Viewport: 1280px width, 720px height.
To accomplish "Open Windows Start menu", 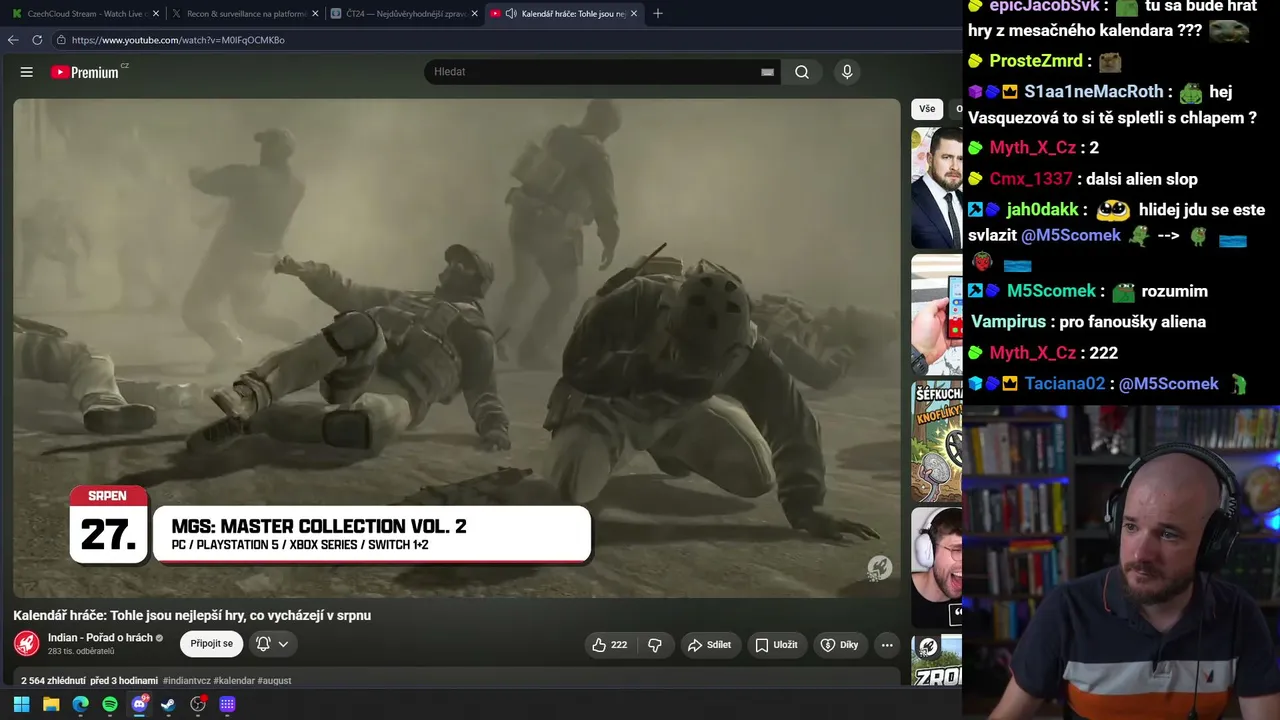I will pos(21,704).
